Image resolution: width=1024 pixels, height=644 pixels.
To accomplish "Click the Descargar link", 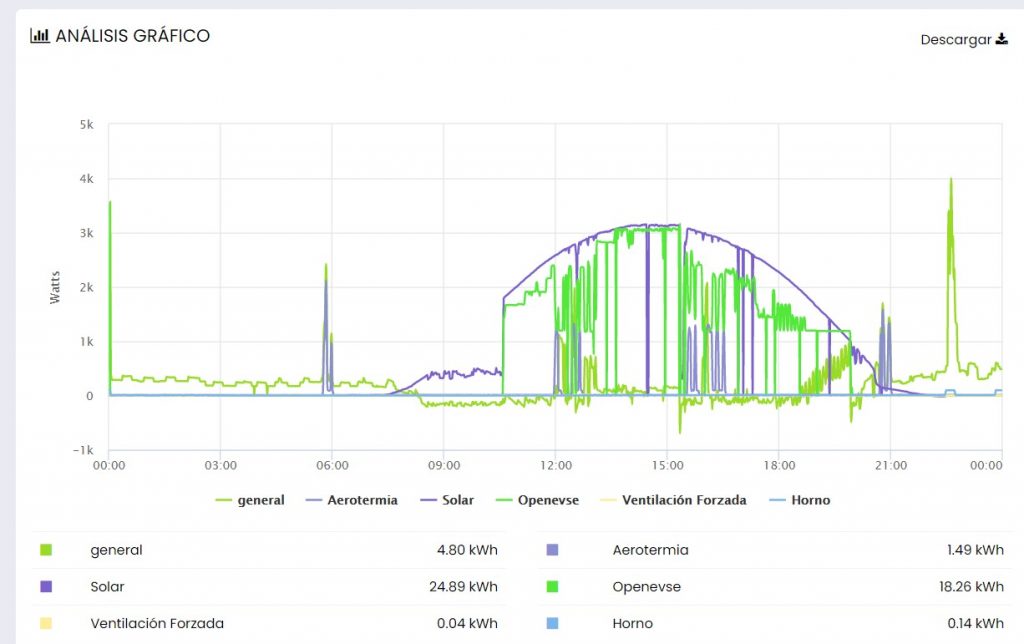I will pyautogui.click(x=956, y=40).
